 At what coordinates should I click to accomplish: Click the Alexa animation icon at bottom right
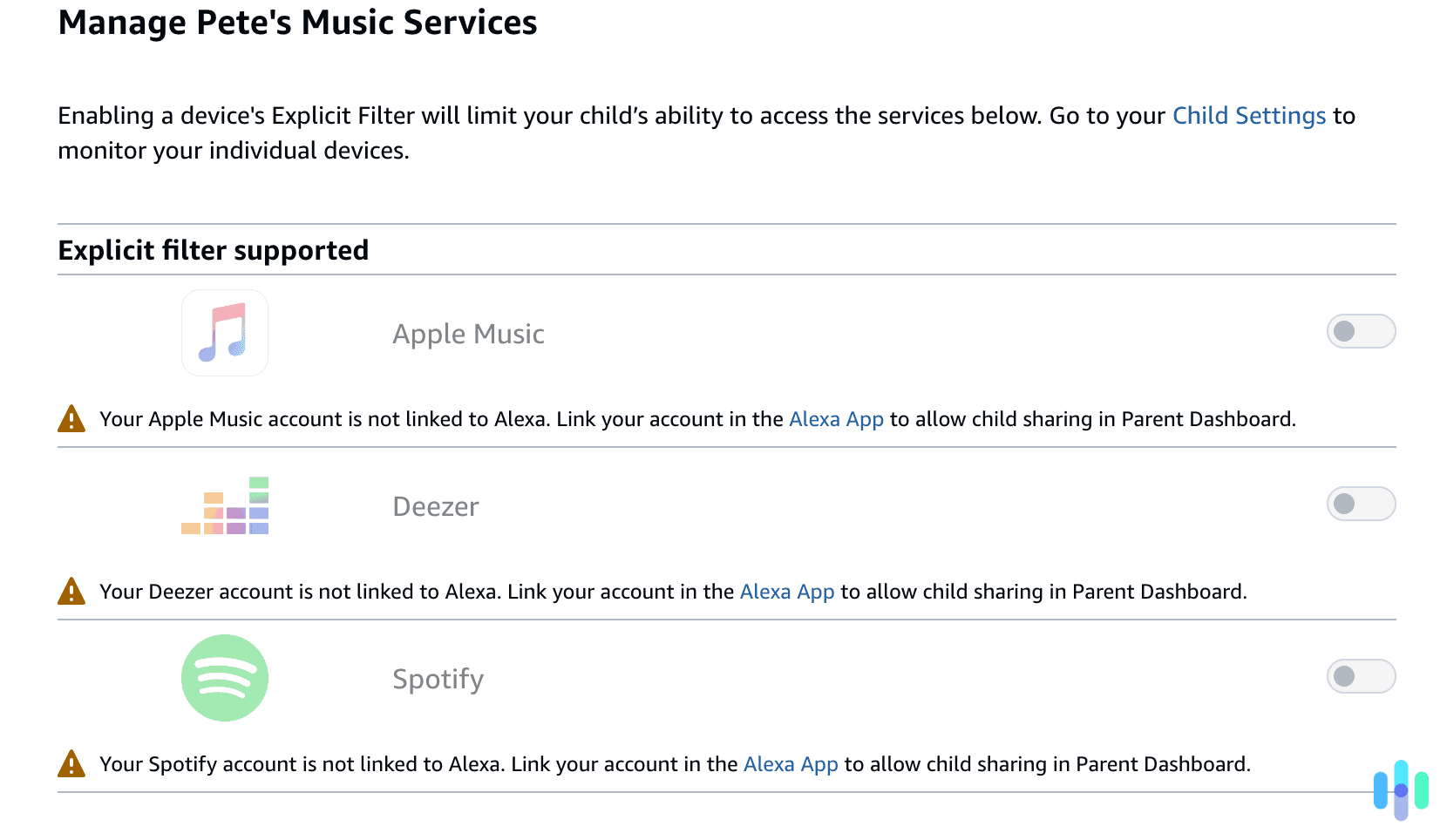1400,791
